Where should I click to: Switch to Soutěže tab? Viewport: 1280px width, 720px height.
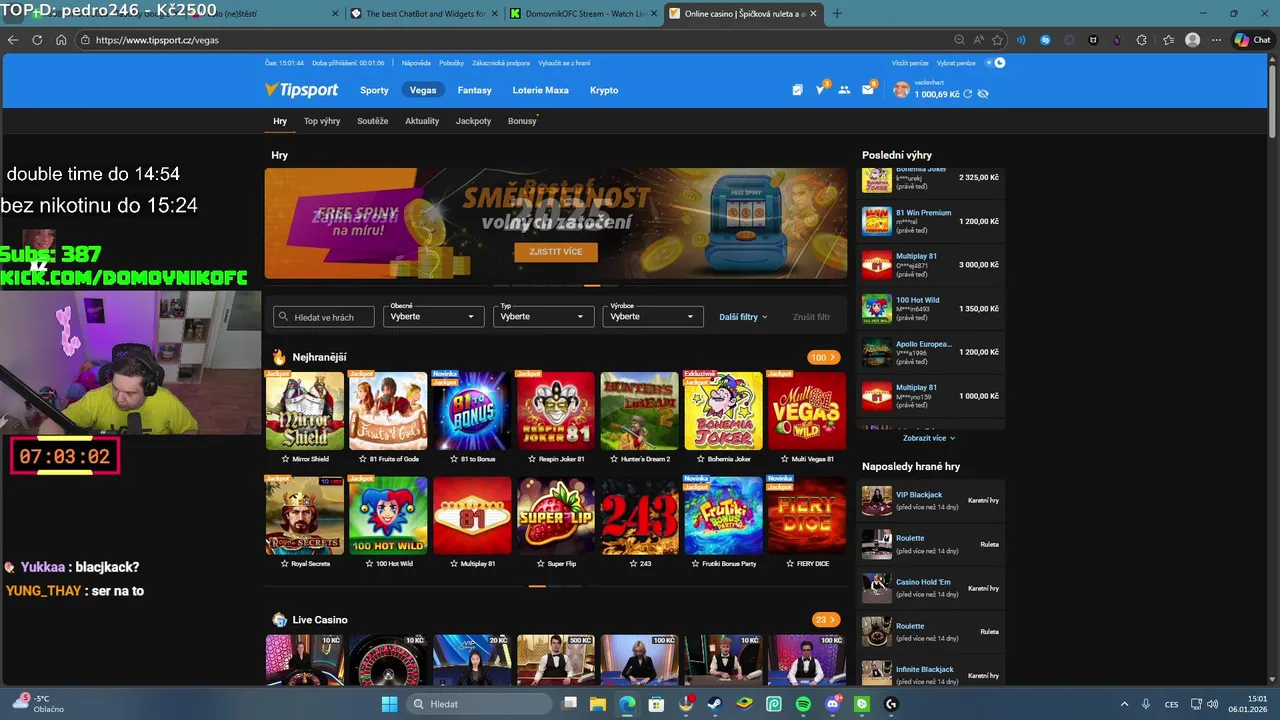(x=372, y=121)
